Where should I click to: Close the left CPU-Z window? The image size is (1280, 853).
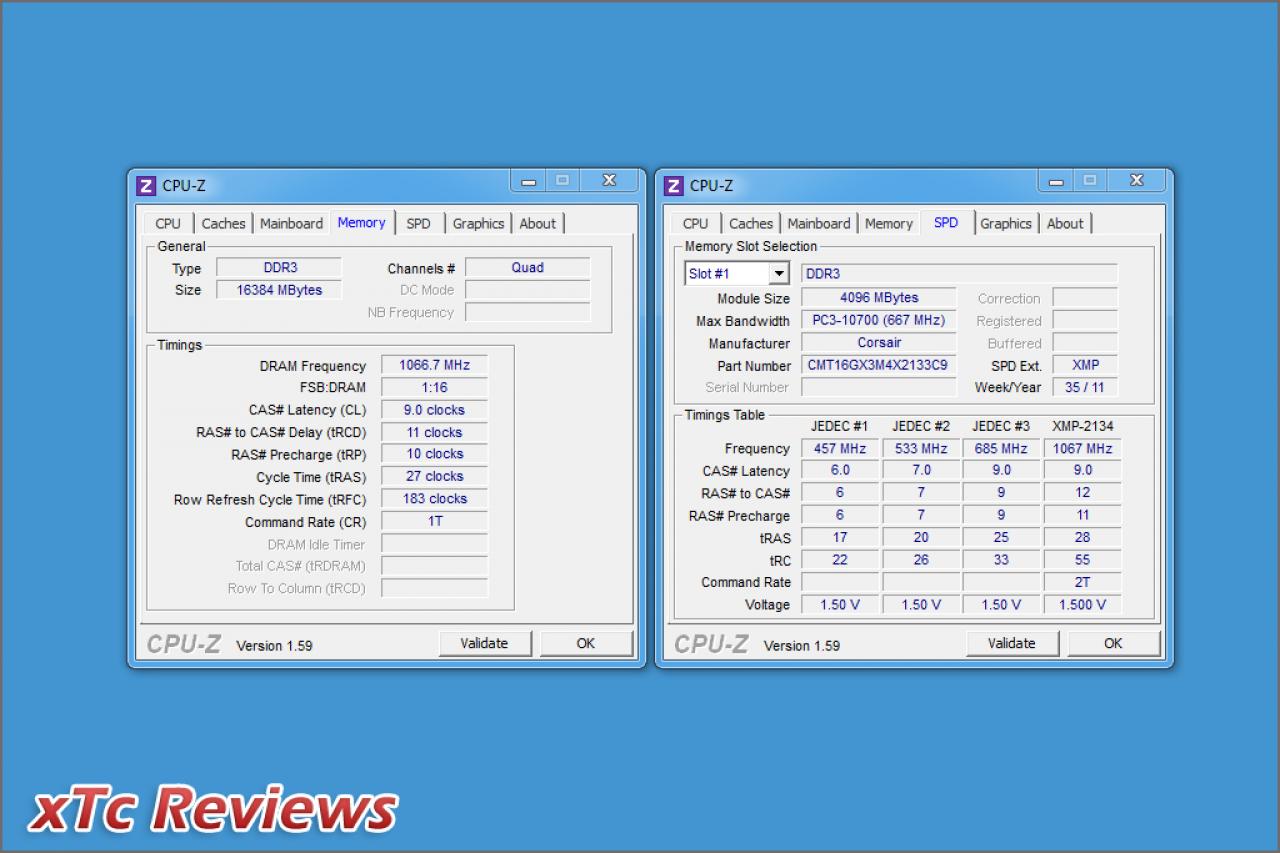pyautogui.click(x=608, y=180)
